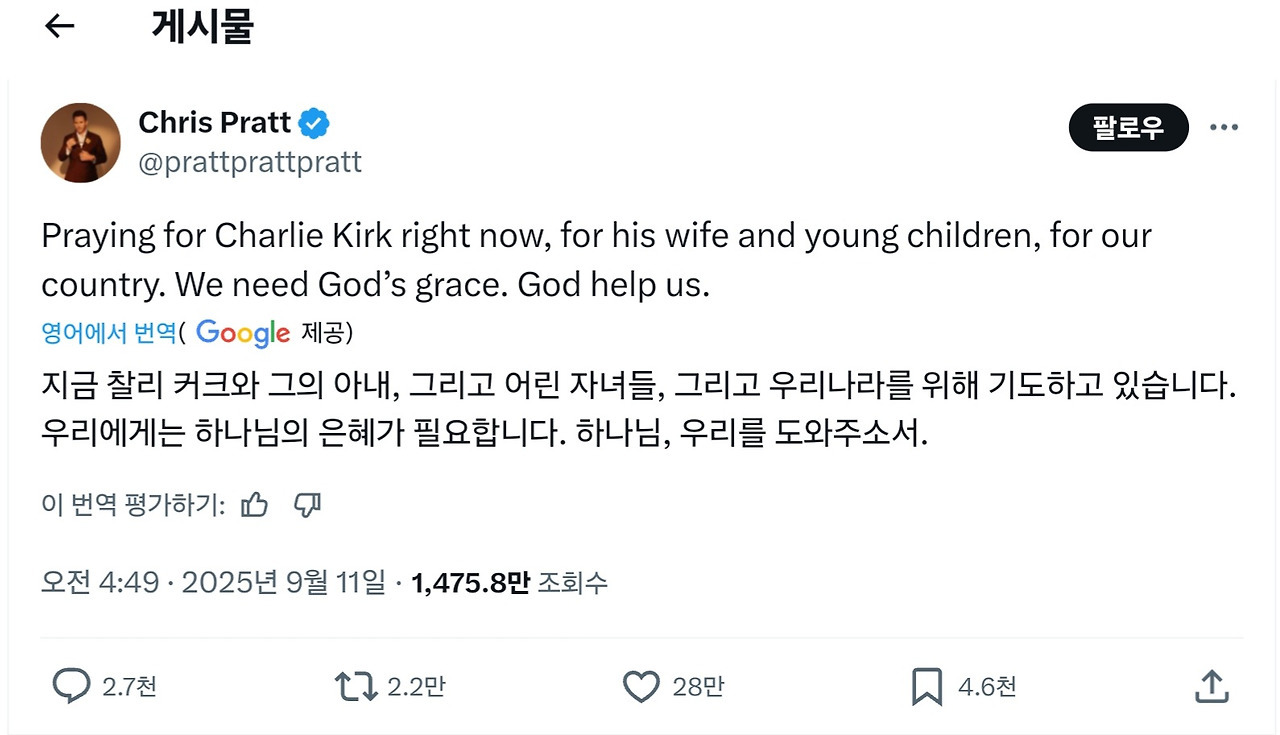Follow Chris Pratt with the 팔로우 button
Image resolution: width=1280 pixels, height=735 pixels.
click(1128, 127)
